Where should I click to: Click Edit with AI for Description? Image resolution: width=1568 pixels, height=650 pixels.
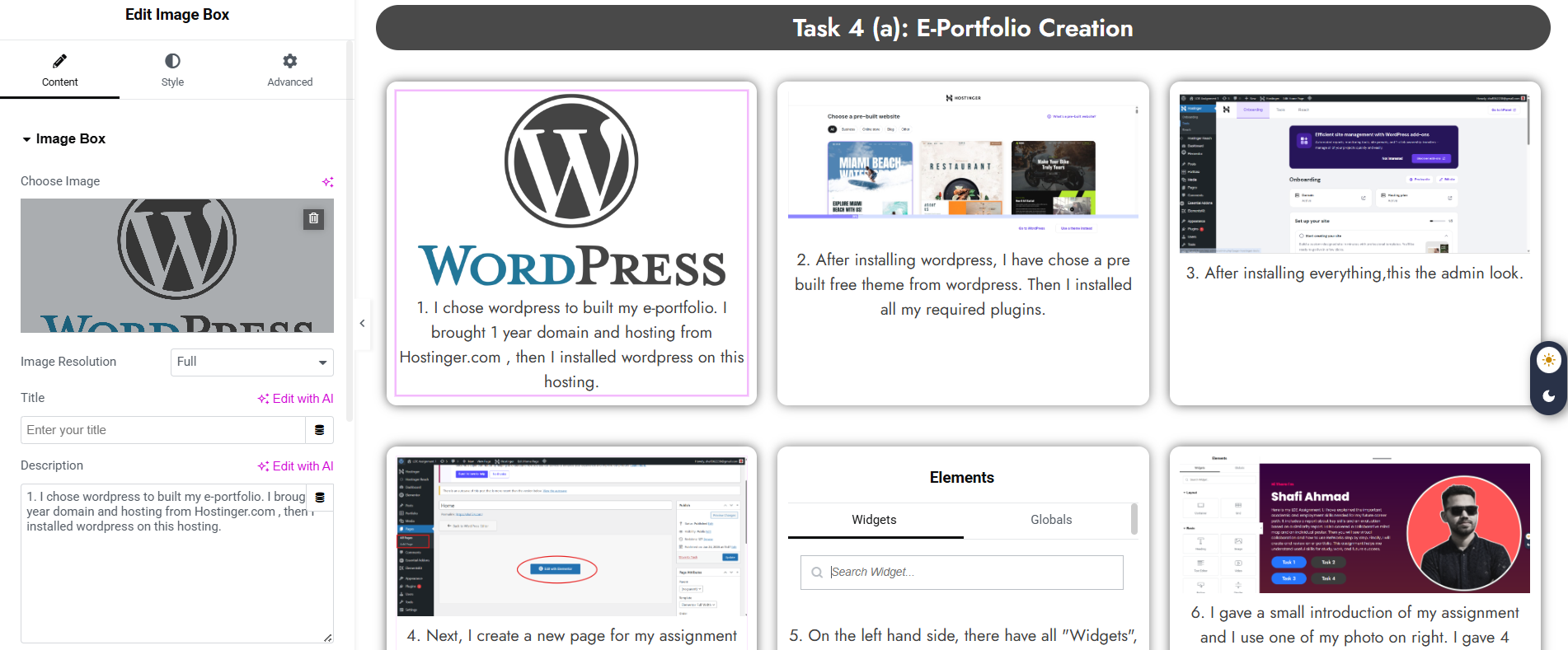coord(295,466)
